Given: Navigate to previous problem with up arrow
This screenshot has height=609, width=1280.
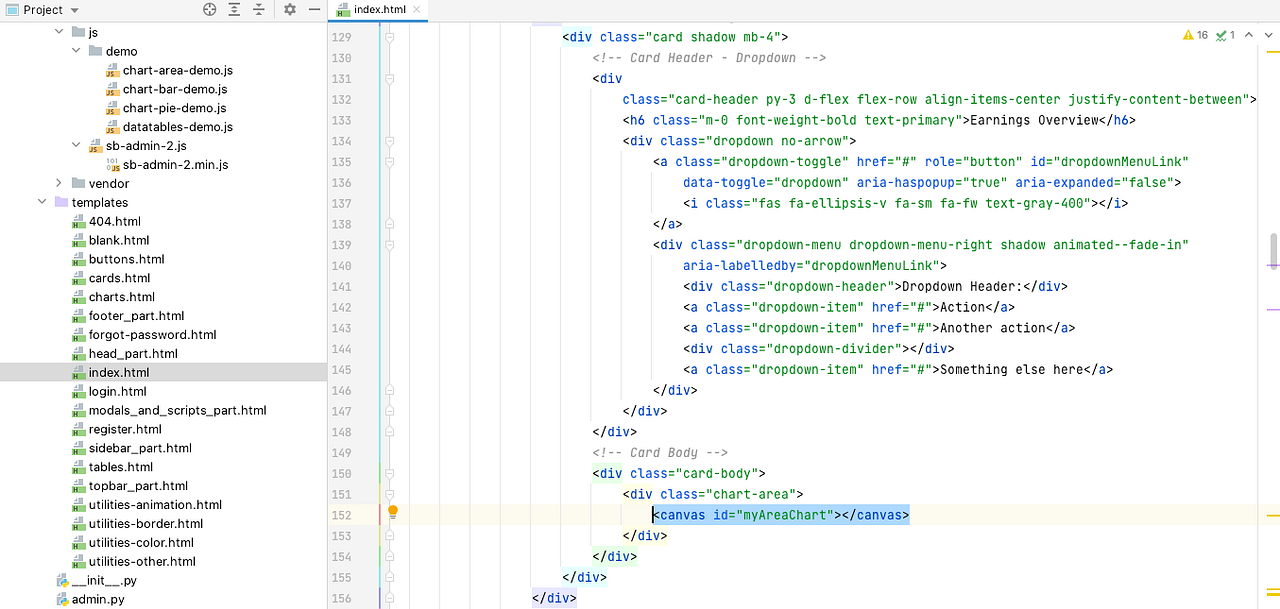Looking at the screenshot, I should coord(1248,35).
